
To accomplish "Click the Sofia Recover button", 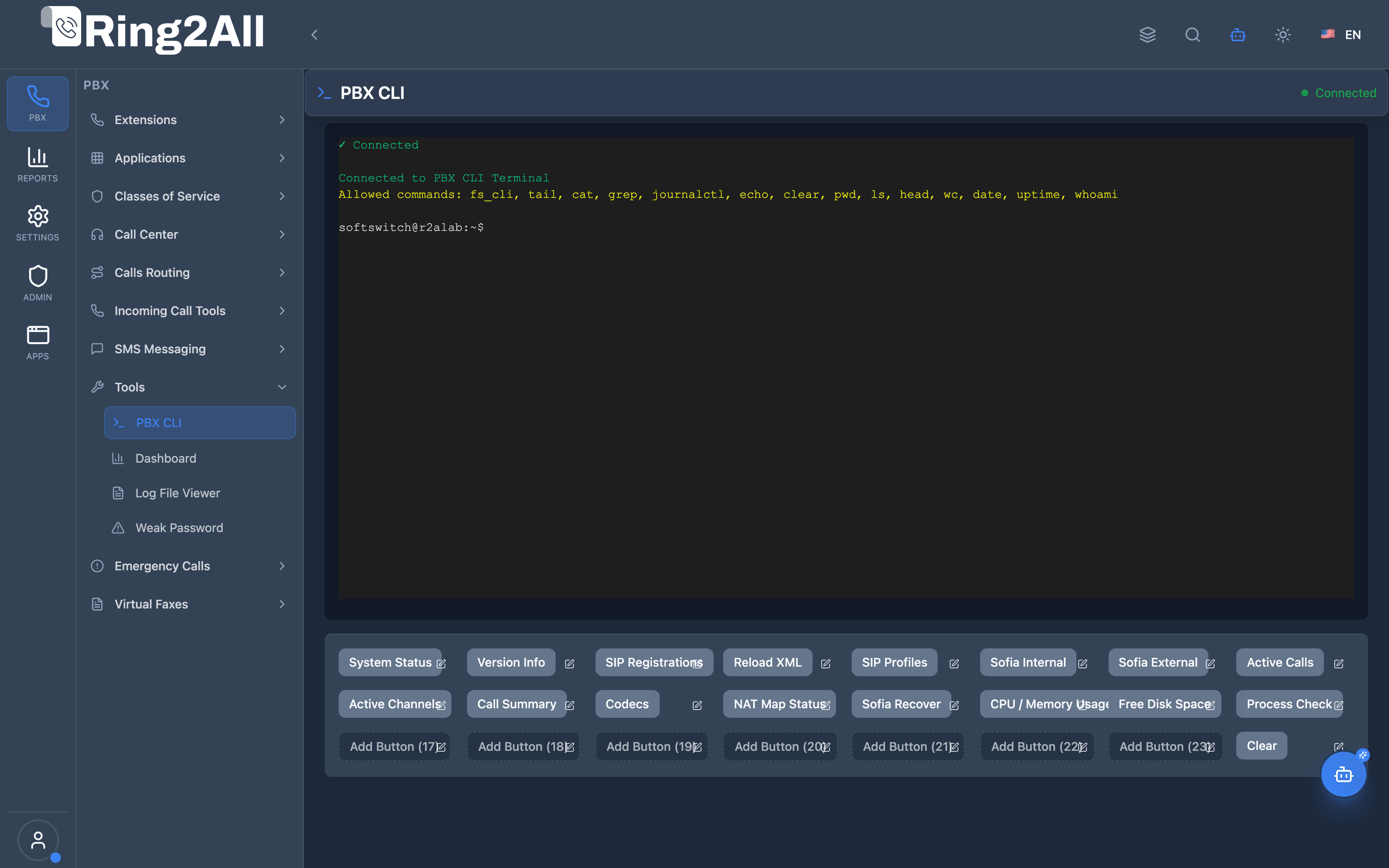I will click(x=901, y=704).
